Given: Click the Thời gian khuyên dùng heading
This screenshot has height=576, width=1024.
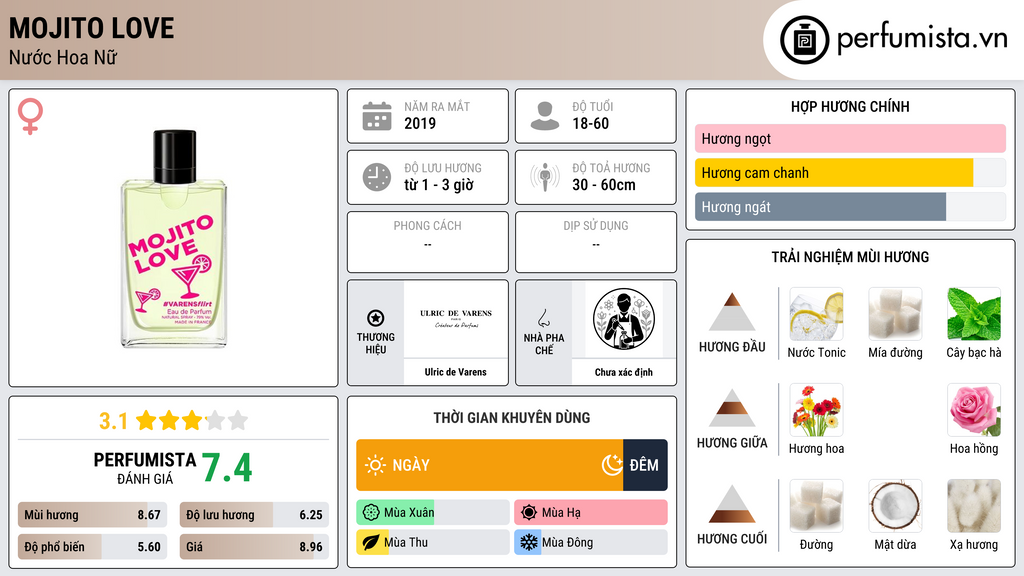Looking at the screenshot, I should (x=512, y=418).
